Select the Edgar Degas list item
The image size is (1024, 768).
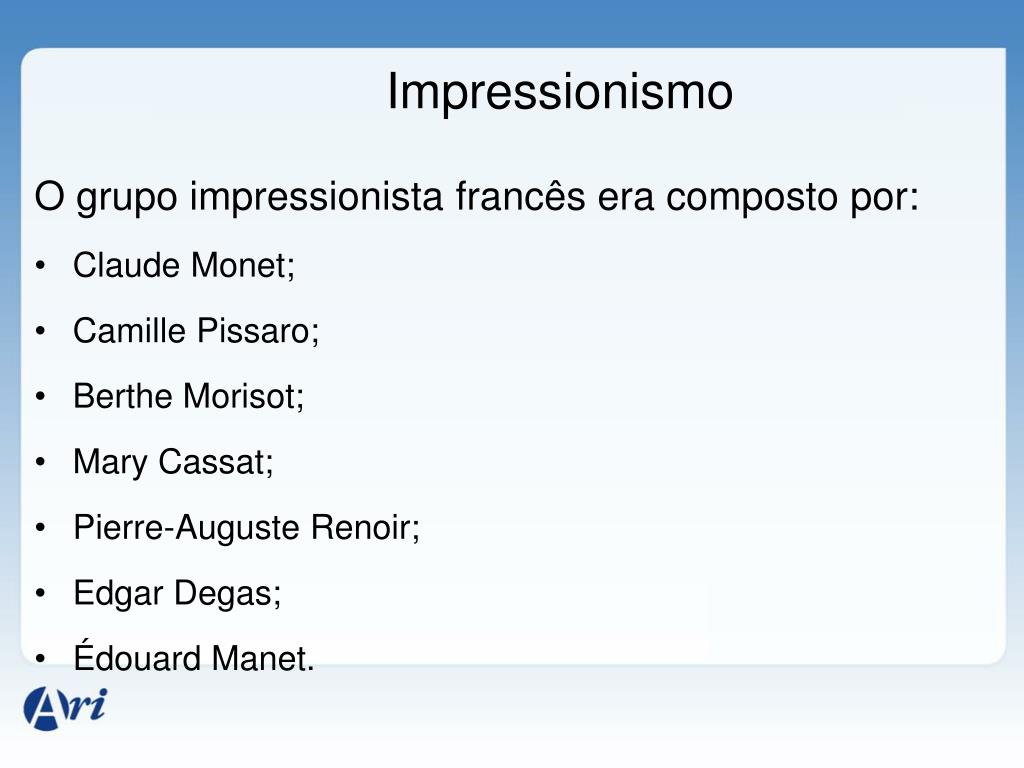coord(177,594)
